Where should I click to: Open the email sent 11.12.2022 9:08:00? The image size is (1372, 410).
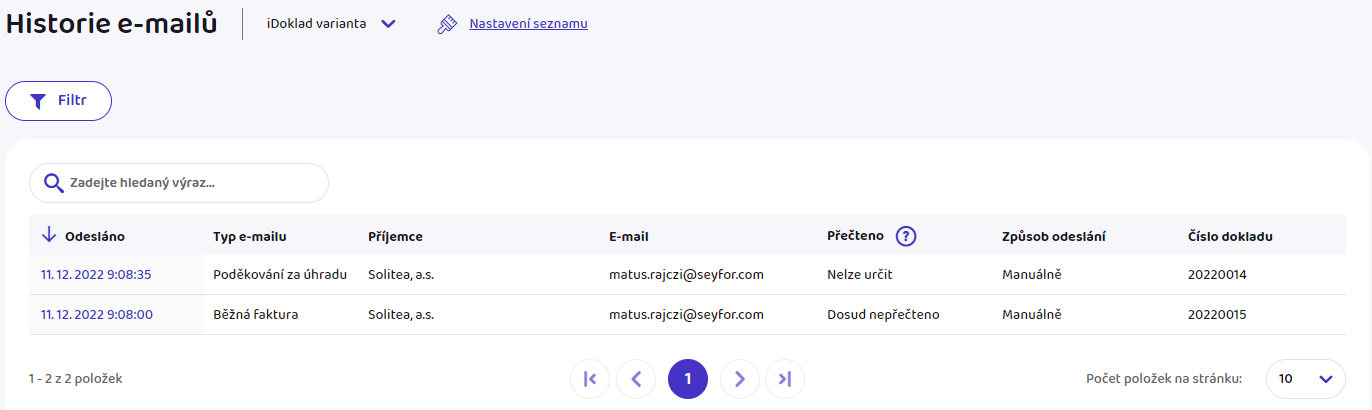click(97, 314)
